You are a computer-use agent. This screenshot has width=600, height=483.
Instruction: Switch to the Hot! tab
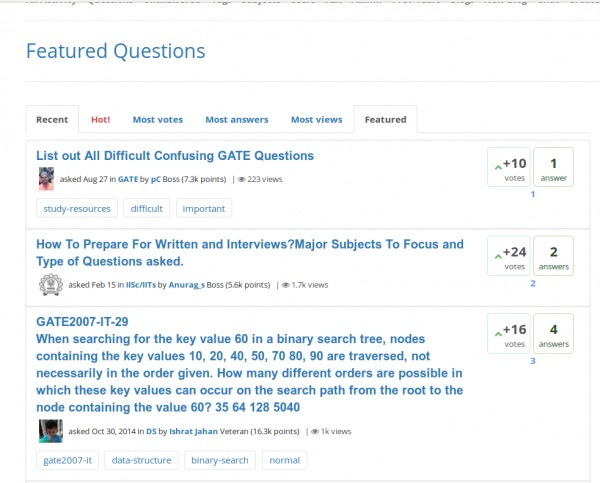(x=101, y=119)
